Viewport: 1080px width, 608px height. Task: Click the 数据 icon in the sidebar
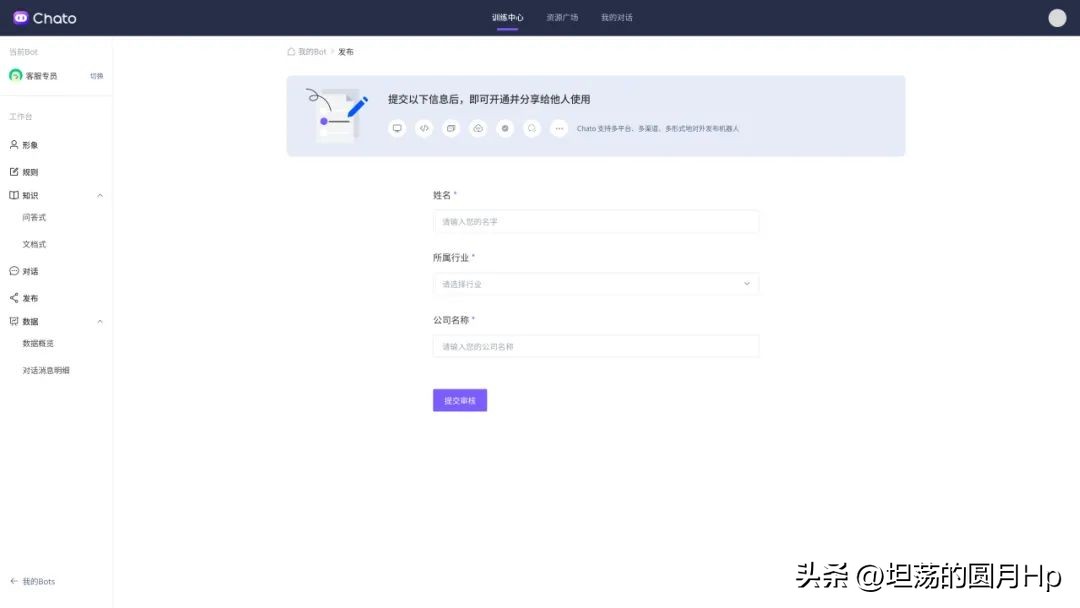[x=13, y=321]
